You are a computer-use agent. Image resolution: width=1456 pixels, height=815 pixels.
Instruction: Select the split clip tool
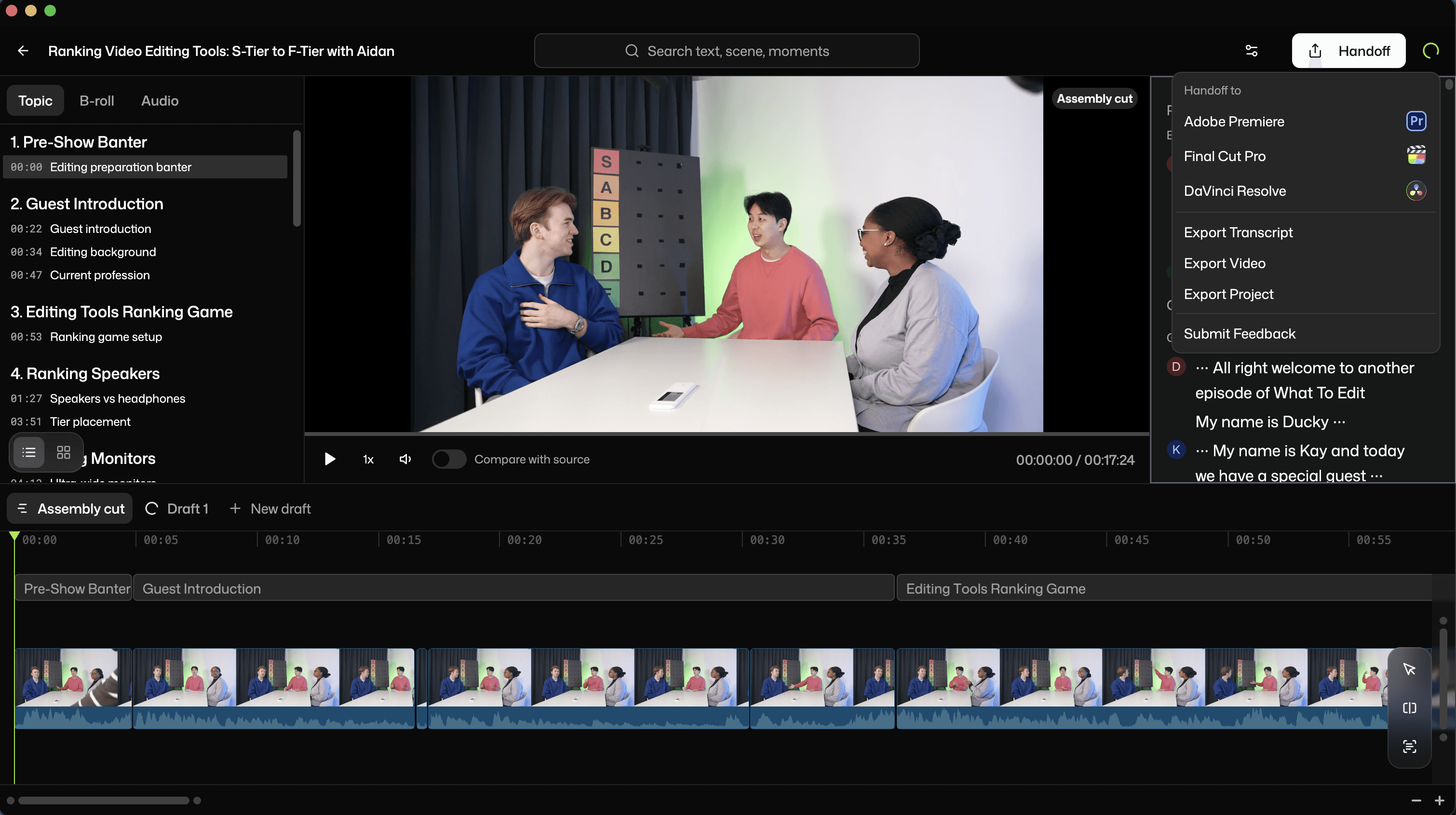tap(1409, 708)
